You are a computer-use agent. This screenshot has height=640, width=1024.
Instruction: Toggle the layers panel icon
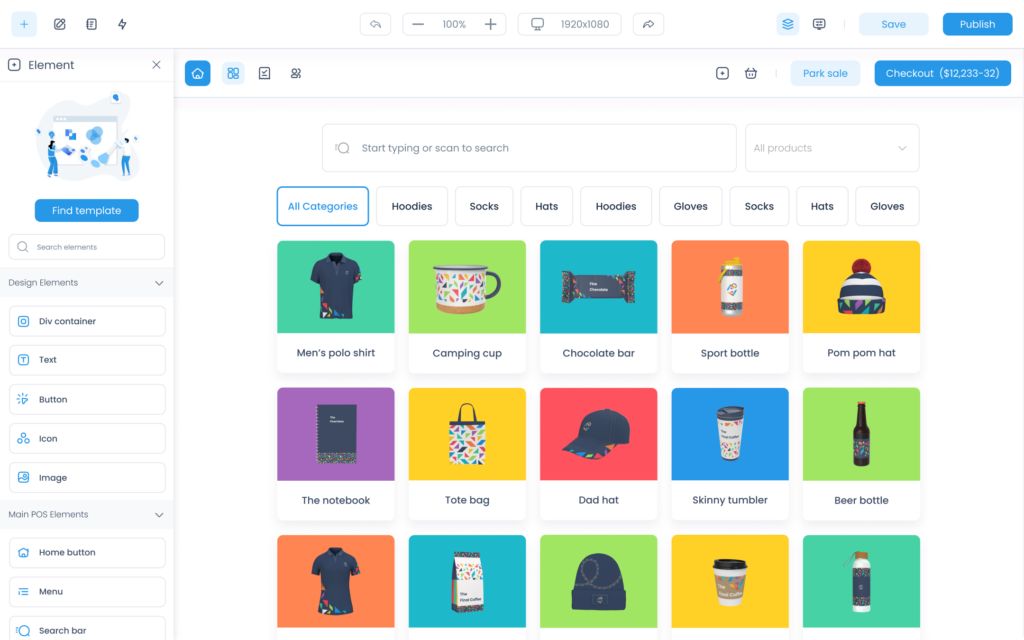788,24
